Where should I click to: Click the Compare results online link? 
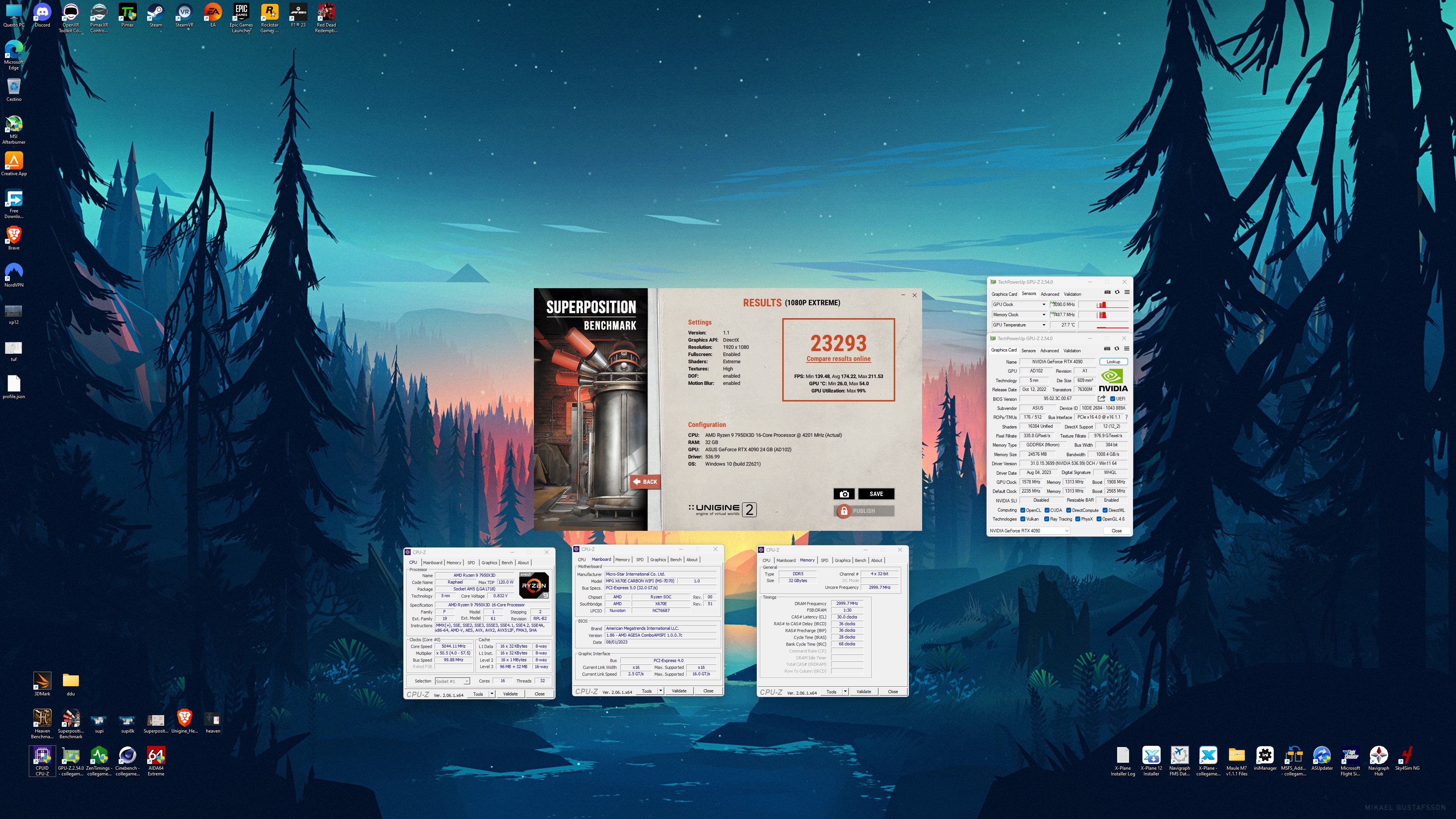tap(838, 359)
